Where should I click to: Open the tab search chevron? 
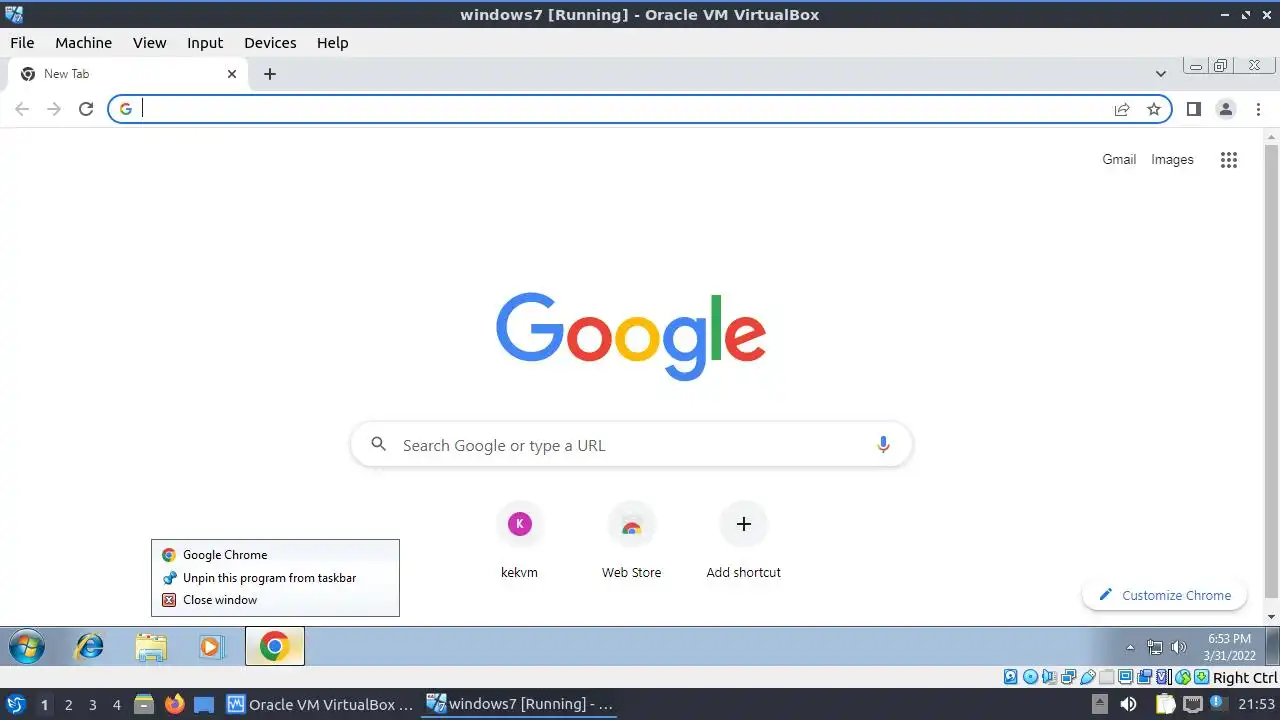pyautogui.click(x=1161, y=74)
